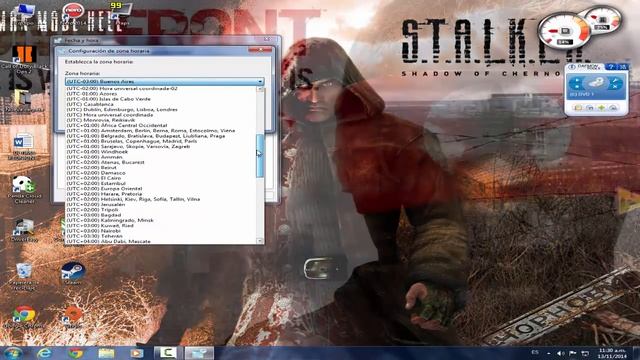The width and height of the screenshot is (640, 360).
Task: Choose (UTC-01:00) Azores time zone
Action: tap(91, 93)
